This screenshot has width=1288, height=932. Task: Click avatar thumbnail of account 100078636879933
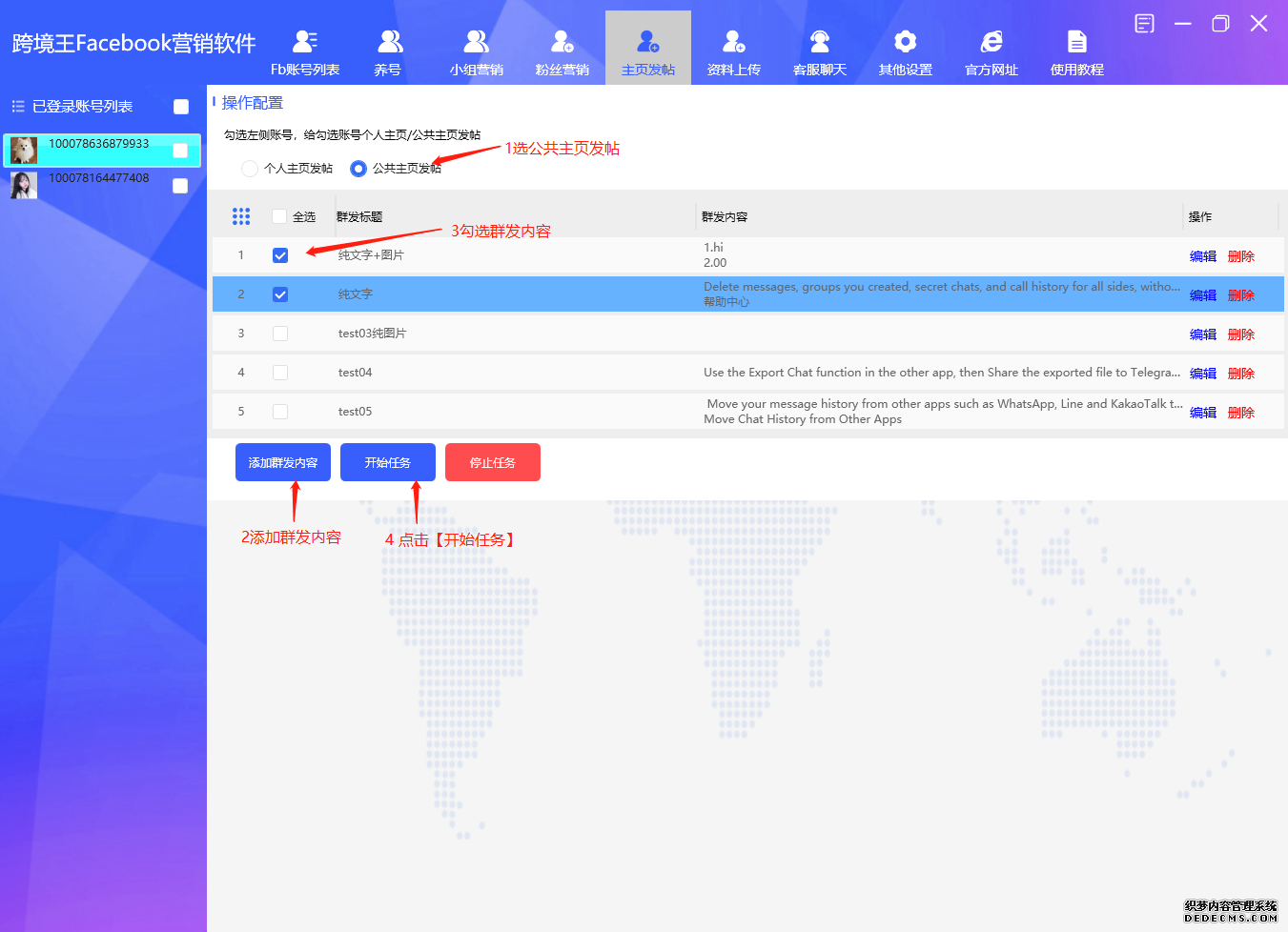coord(24,151)
